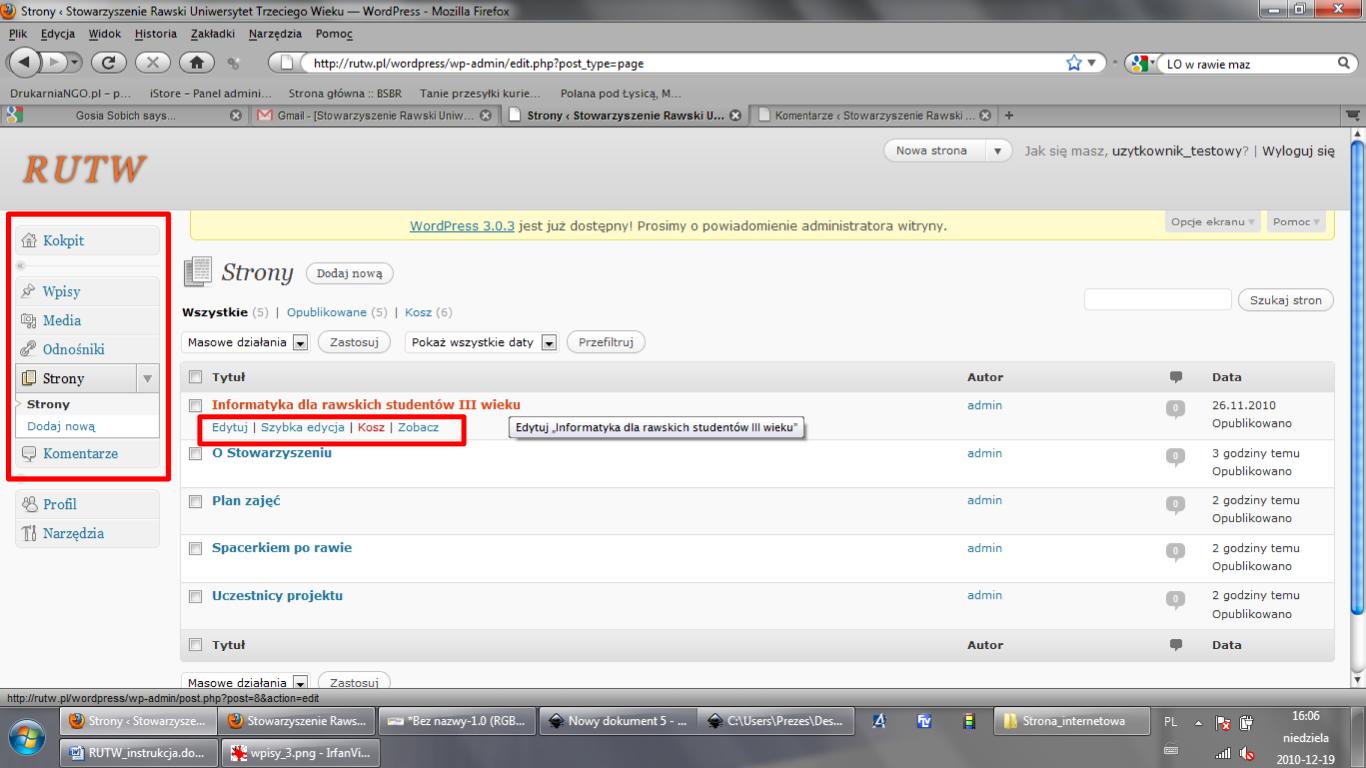Select the checkbox for Uczestnicy projektu
This screenshot has height=768, width=1366.
point(196,596)
